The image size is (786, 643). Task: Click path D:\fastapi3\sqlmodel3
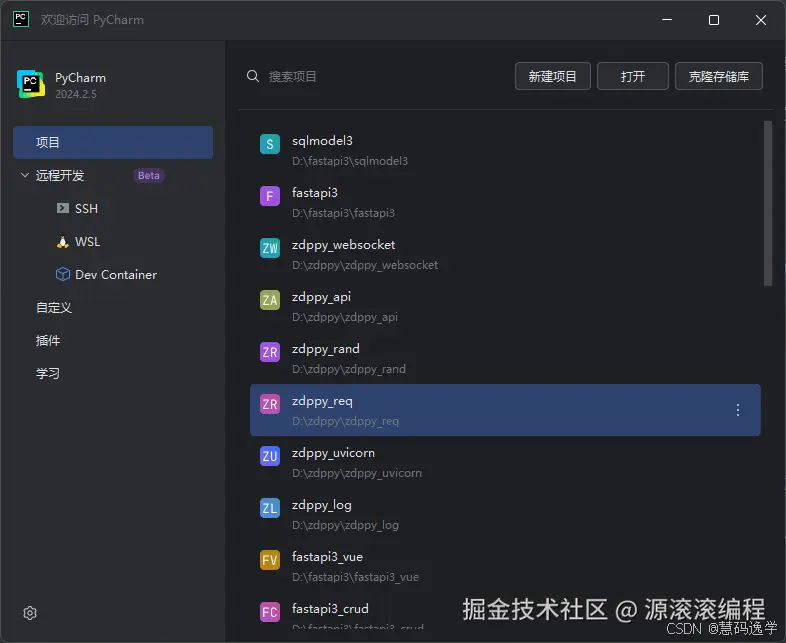pos(350,161)
